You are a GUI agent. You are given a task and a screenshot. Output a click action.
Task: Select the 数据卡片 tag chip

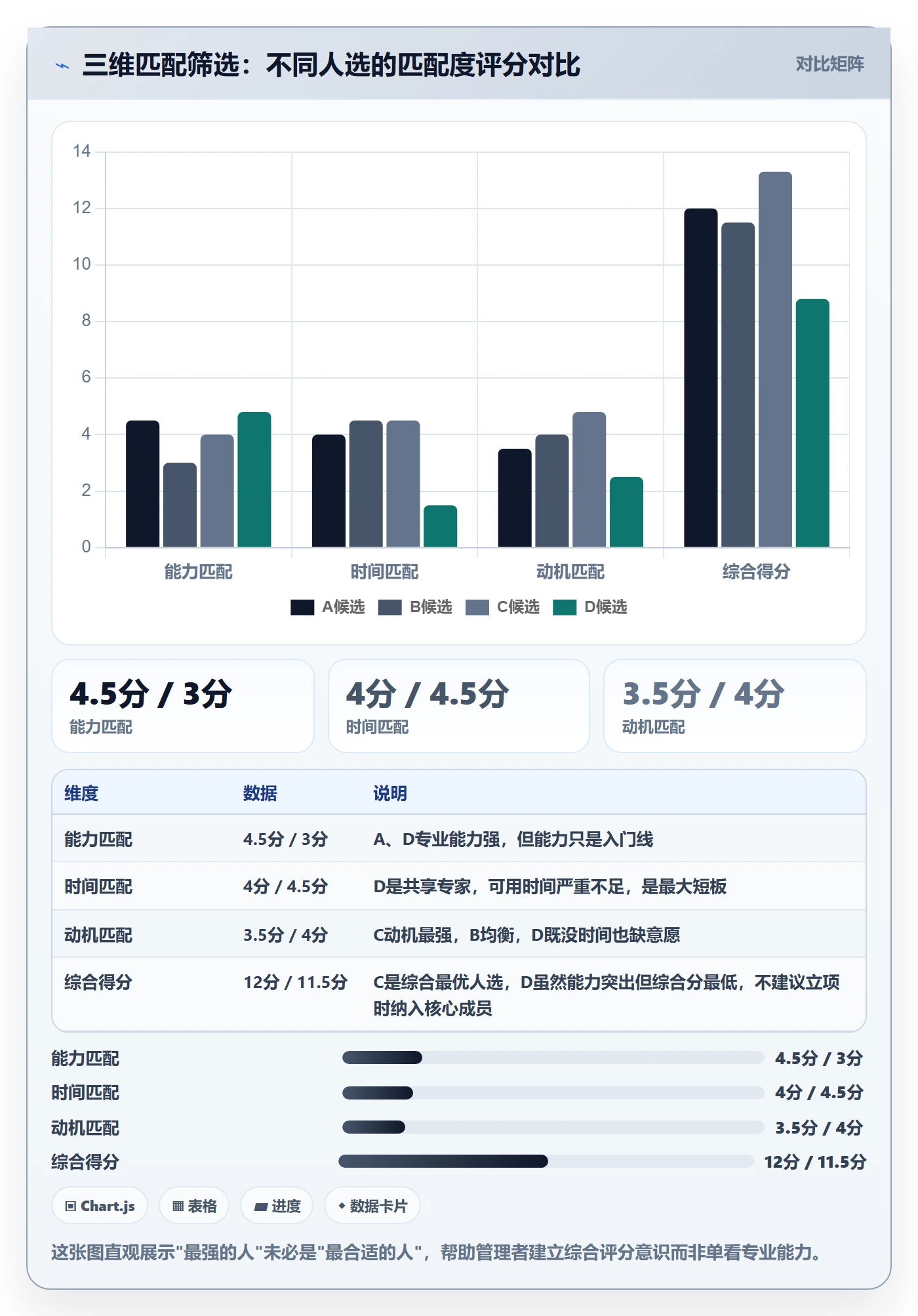click(372, 1206)
